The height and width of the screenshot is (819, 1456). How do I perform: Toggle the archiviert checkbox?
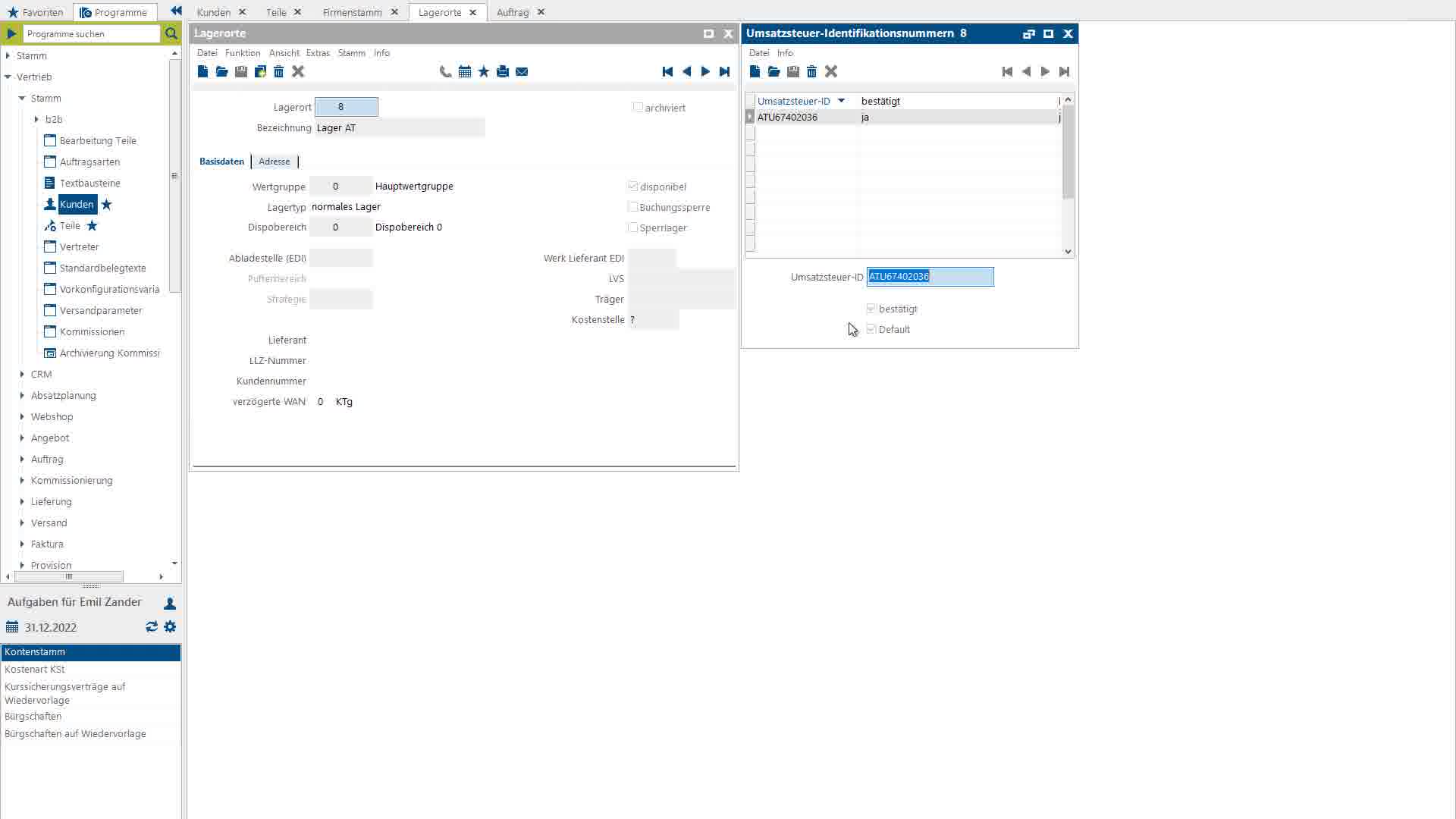(638, 107)
